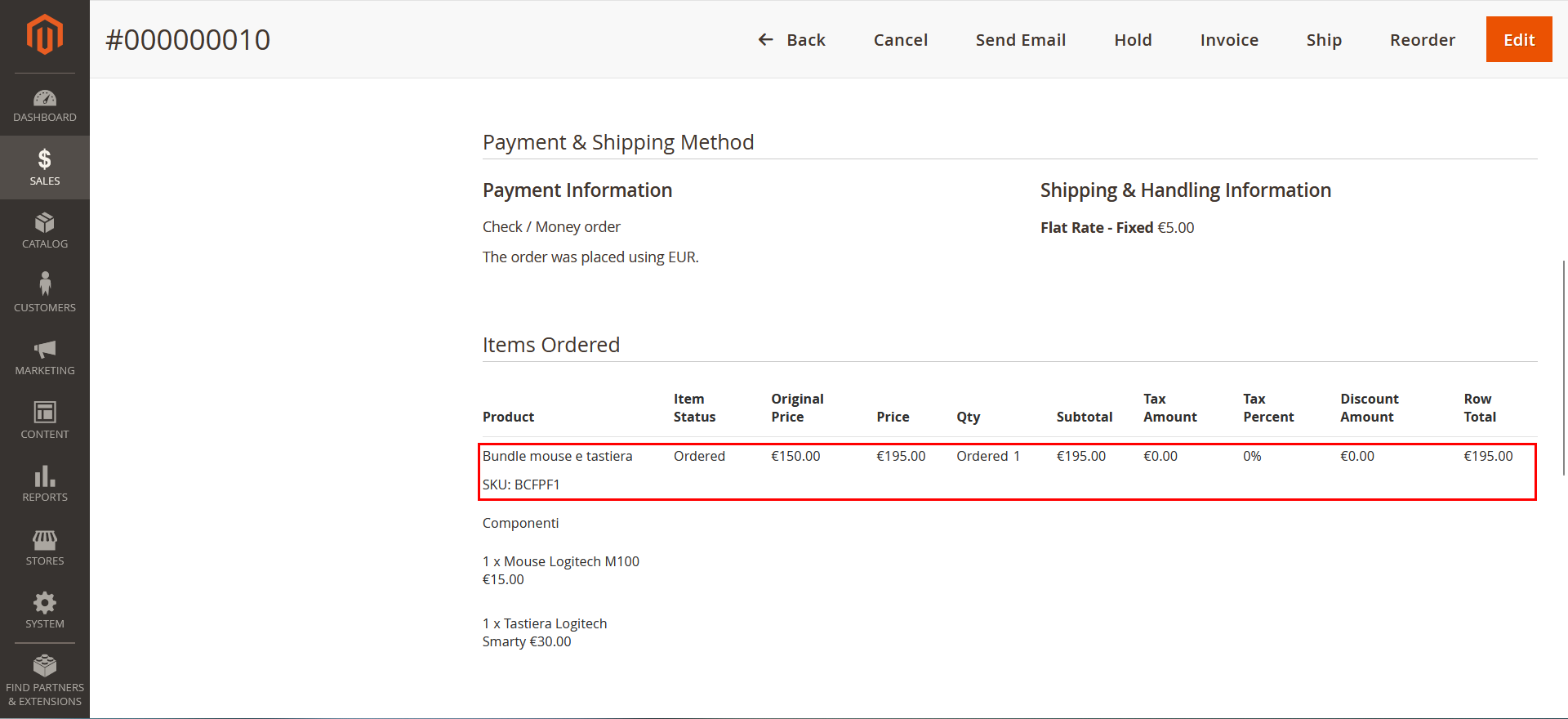Send Email for this order
Image resolution: width=1568 pixels, height=719 pixels.
click(x=1021, y=39)
